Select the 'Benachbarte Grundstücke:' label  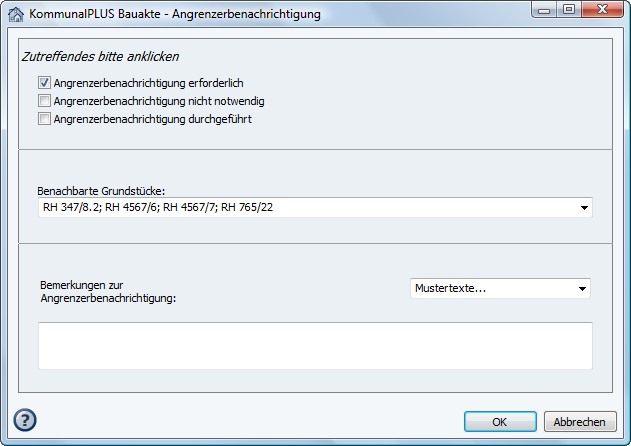[100, 190]
